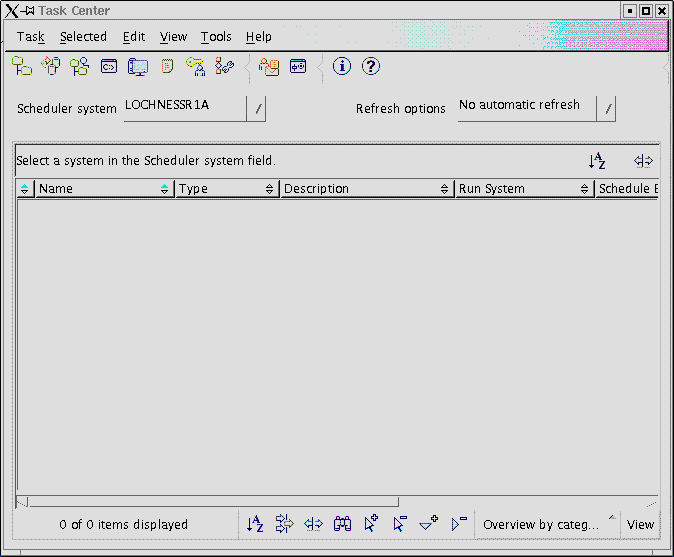
Task: Click the information icon in toolbar
Action: (x=342, y=67)
